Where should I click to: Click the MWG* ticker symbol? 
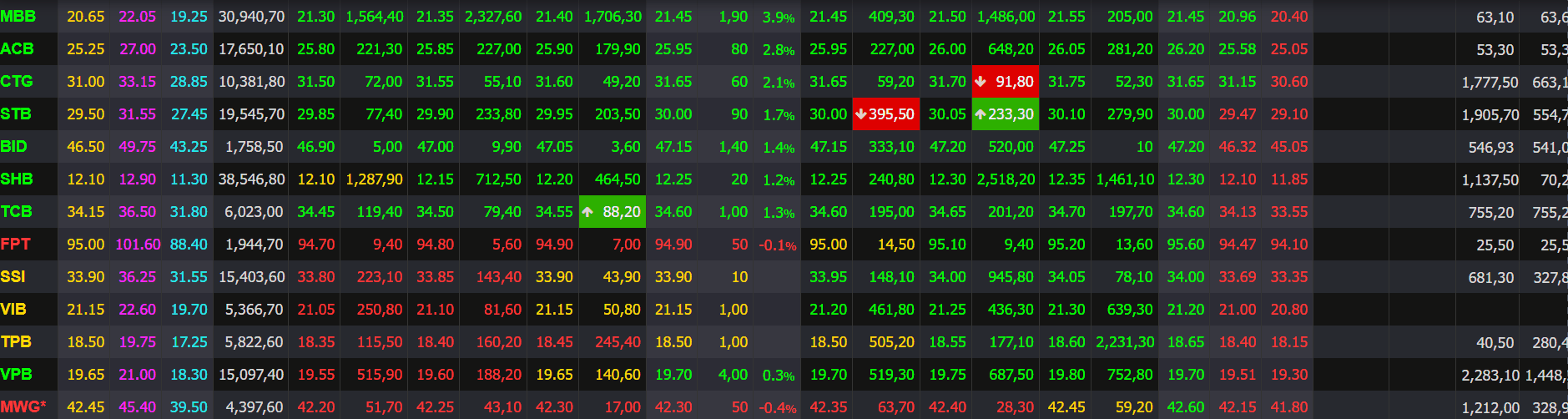[x=23, y=406]
